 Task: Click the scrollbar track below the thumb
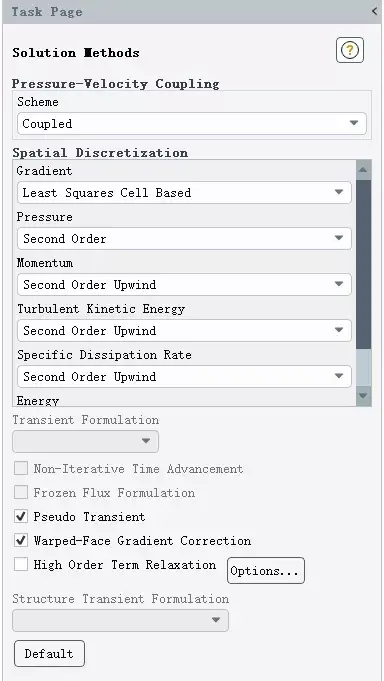363,367
